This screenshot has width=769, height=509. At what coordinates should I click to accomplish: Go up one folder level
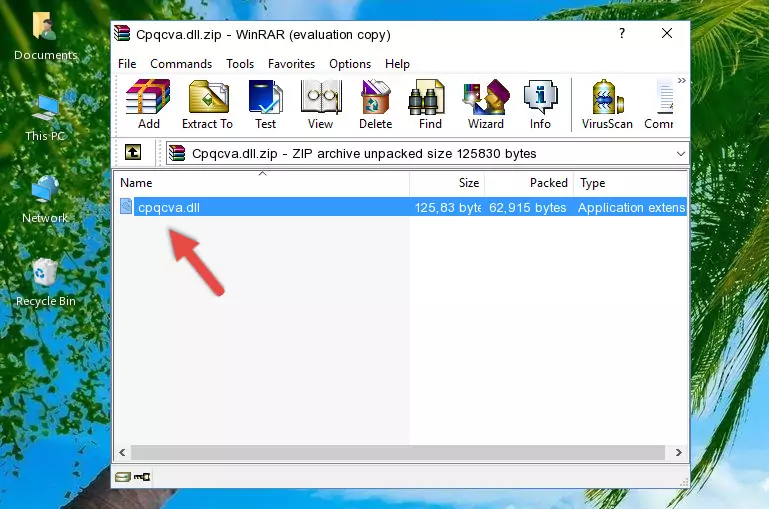click(x=133, y=153)
